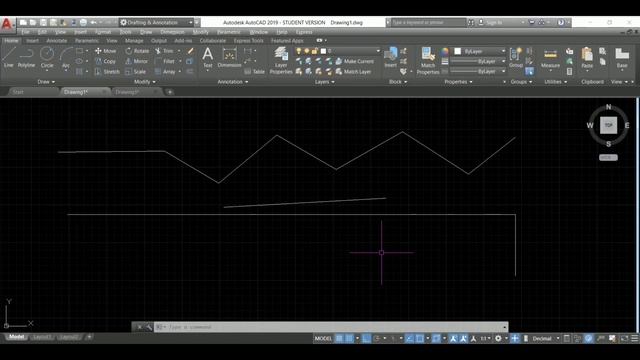Click the object color wheel swatch

point(444,51)
